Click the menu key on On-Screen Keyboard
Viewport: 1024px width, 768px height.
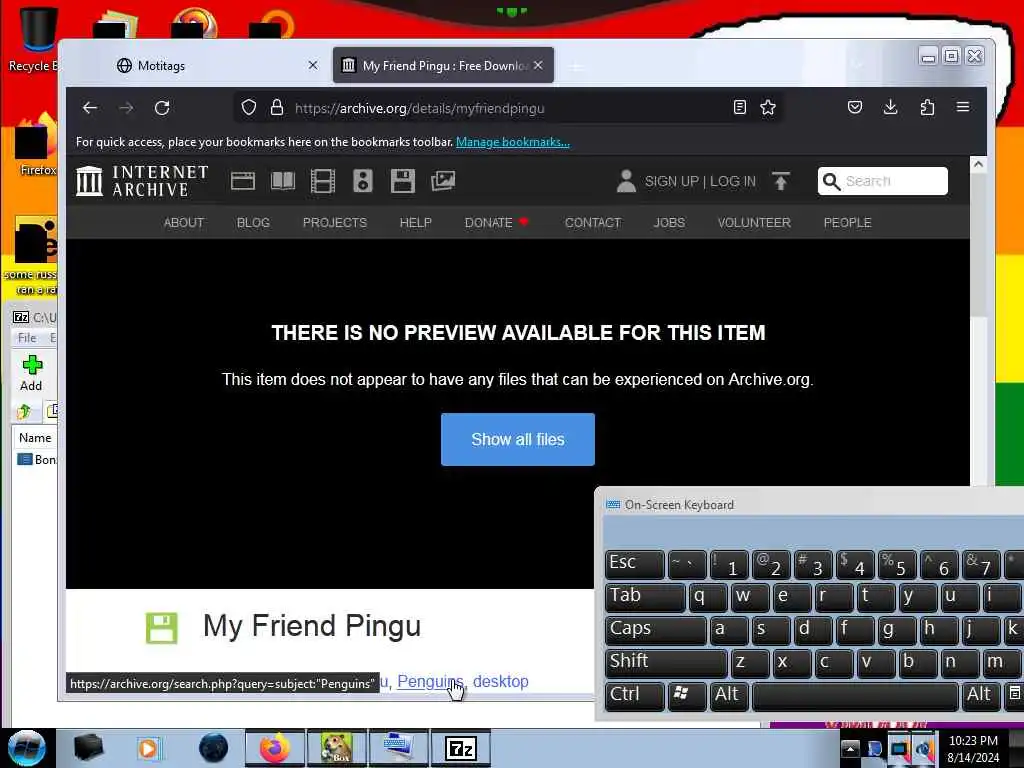click(x=1014, y=696)
